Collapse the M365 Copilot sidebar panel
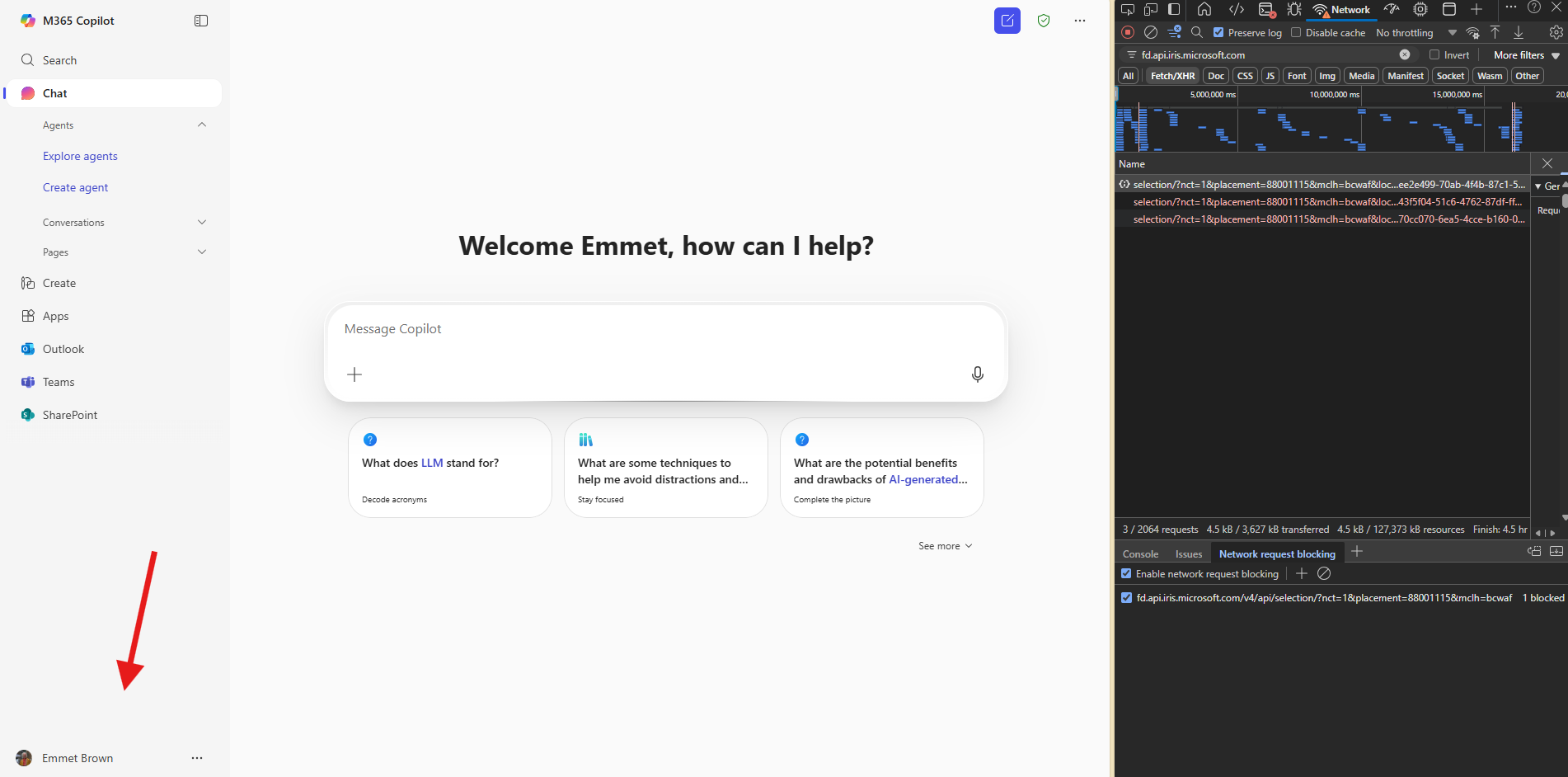Viewport: 1568px width, 777px height. [201, 21]
